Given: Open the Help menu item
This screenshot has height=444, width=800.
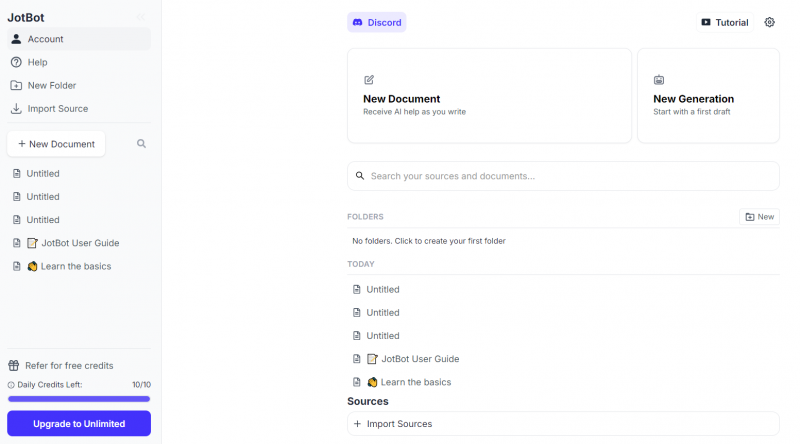Looking at the screenshot, I should coord(37,62).
